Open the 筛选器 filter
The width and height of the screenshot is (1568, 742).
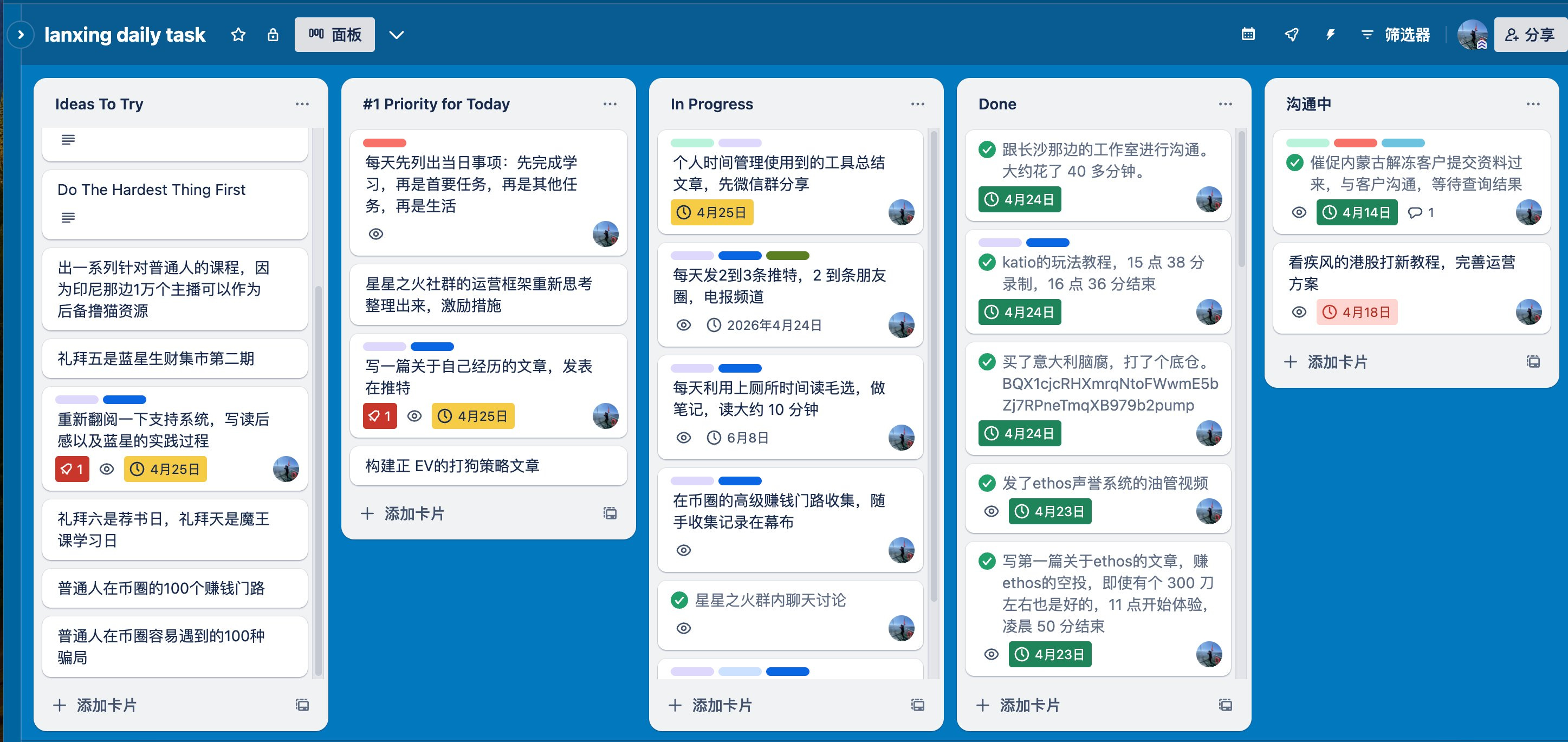1395,35
